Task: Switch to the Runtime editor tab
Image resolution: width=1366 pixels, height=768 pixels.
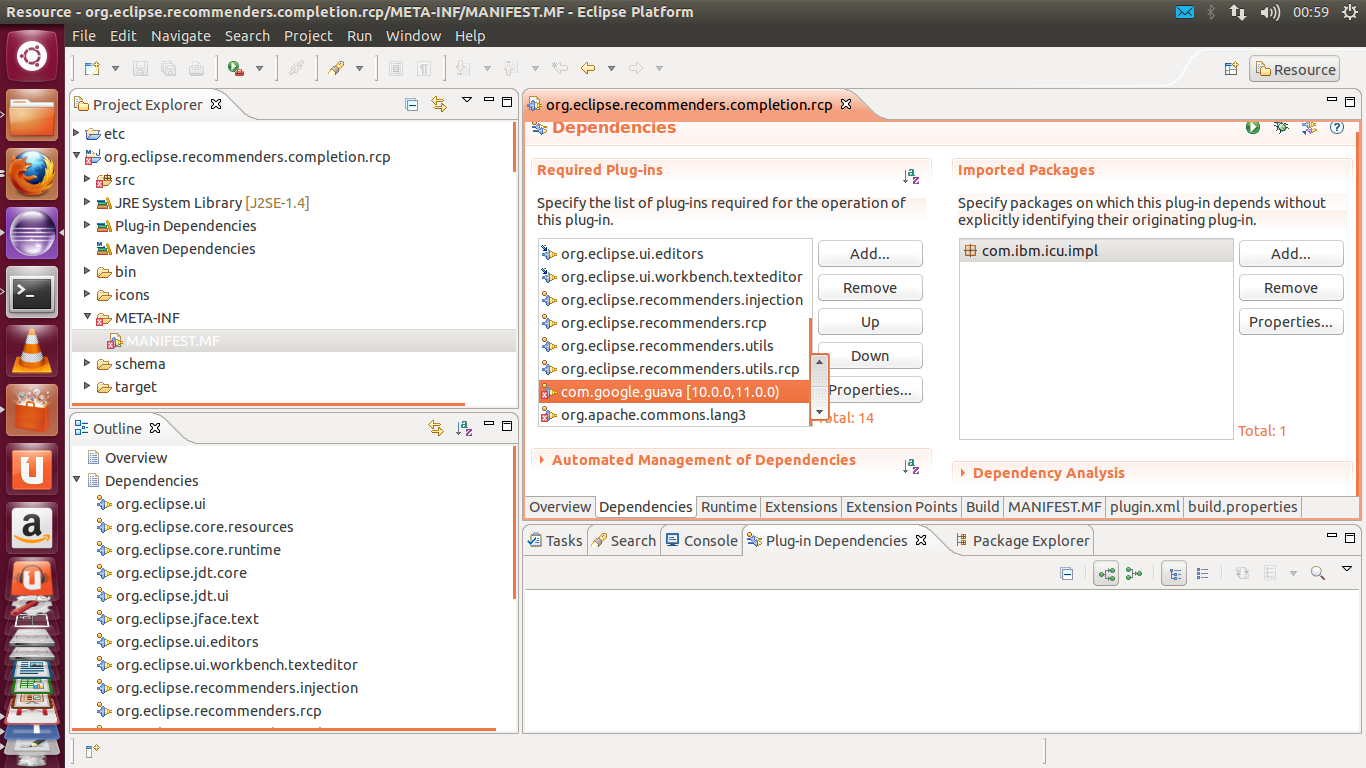Action: pos(728,507)
